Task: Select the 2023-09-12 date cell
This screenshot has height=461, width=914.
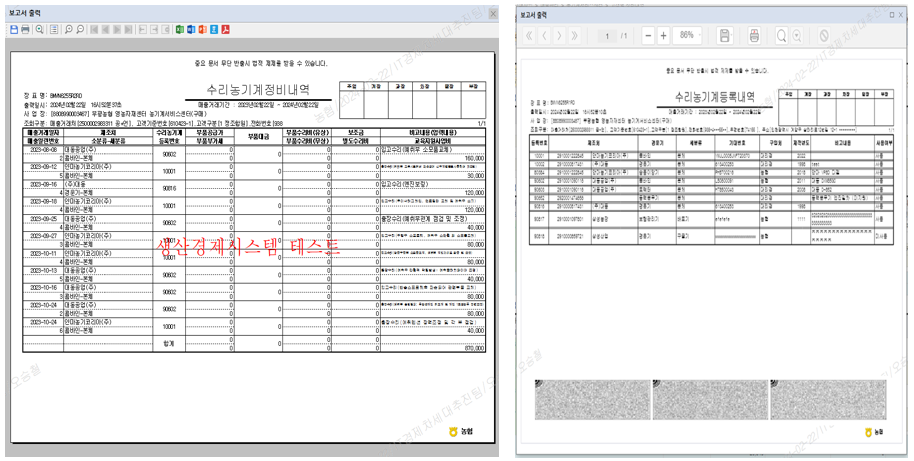Action: click(43, 167)
